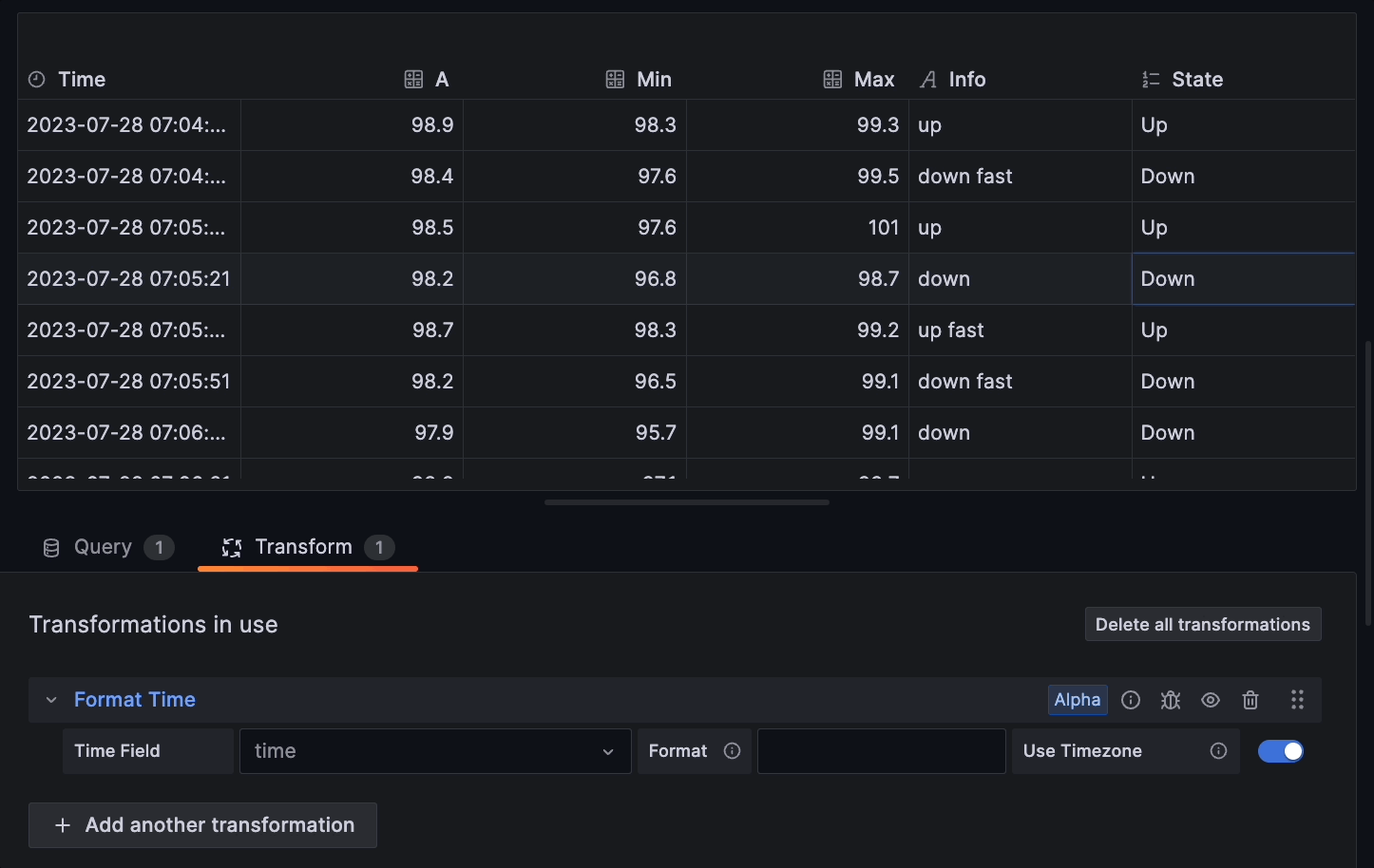
Task: Delete Format Time transformation via trash icon
Action: (1250, 700)
